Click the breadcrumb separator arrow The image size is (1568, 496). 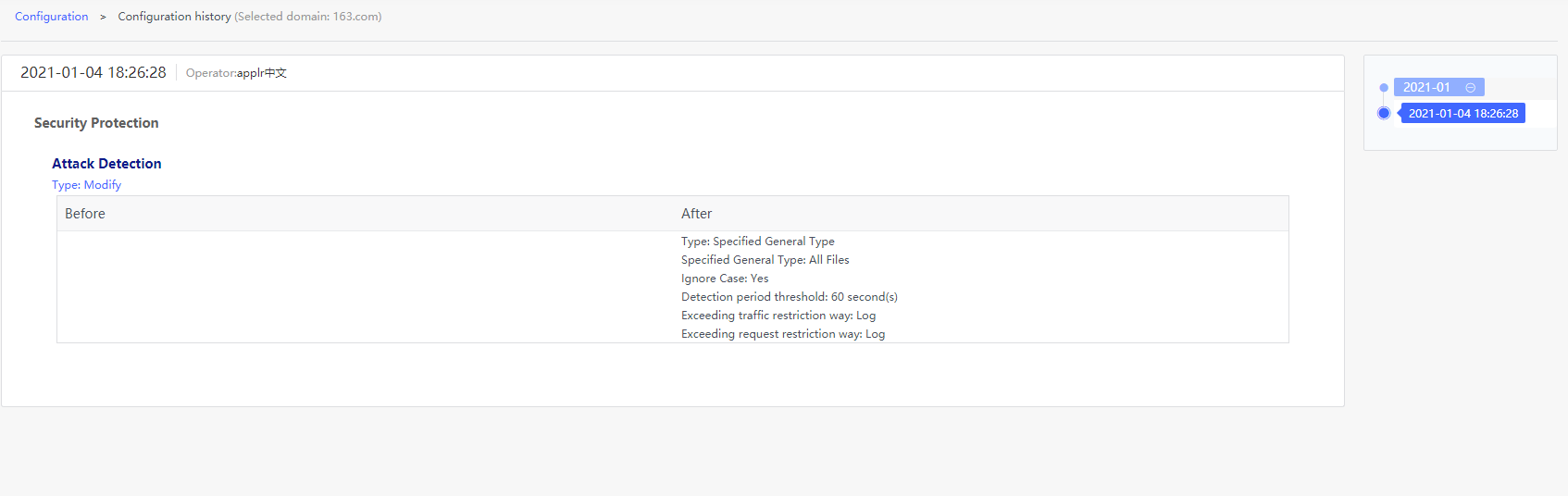click(x=103, y=17)
